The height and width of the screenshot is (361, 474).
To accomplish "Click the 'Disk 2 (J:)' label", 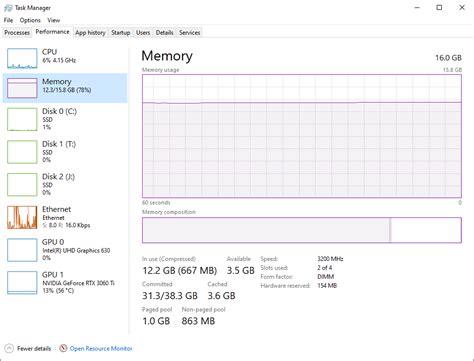I will (x=58, y=177).
